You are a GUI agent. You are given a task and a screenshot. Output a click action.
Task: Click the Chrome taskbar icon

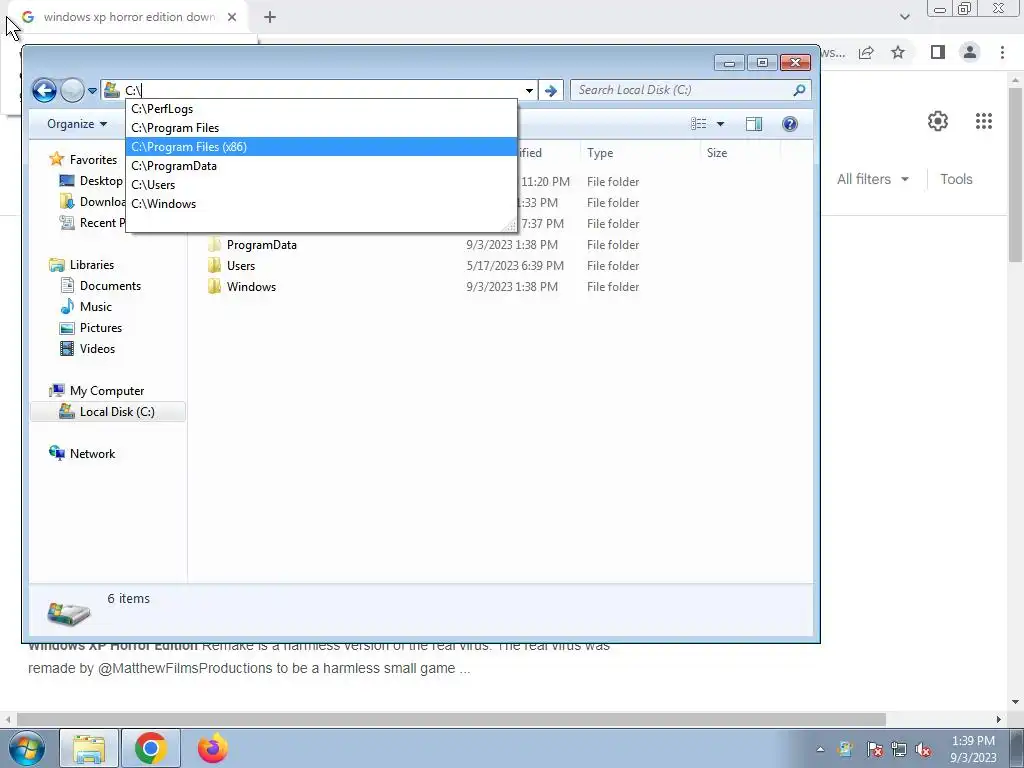pyautogui.click(x=151, y=748)
